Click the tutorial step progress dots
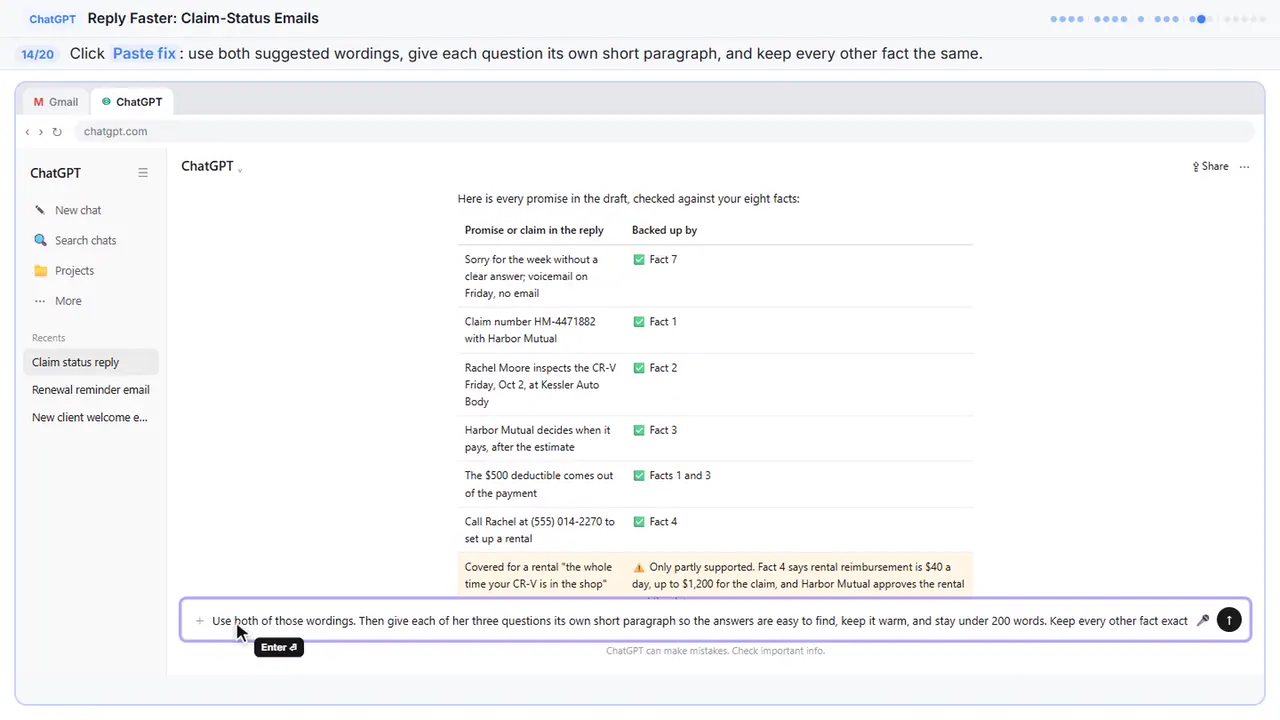The width and height of the screenshot is (1280, 720). pyautogui.click(x=1159, y=19)
